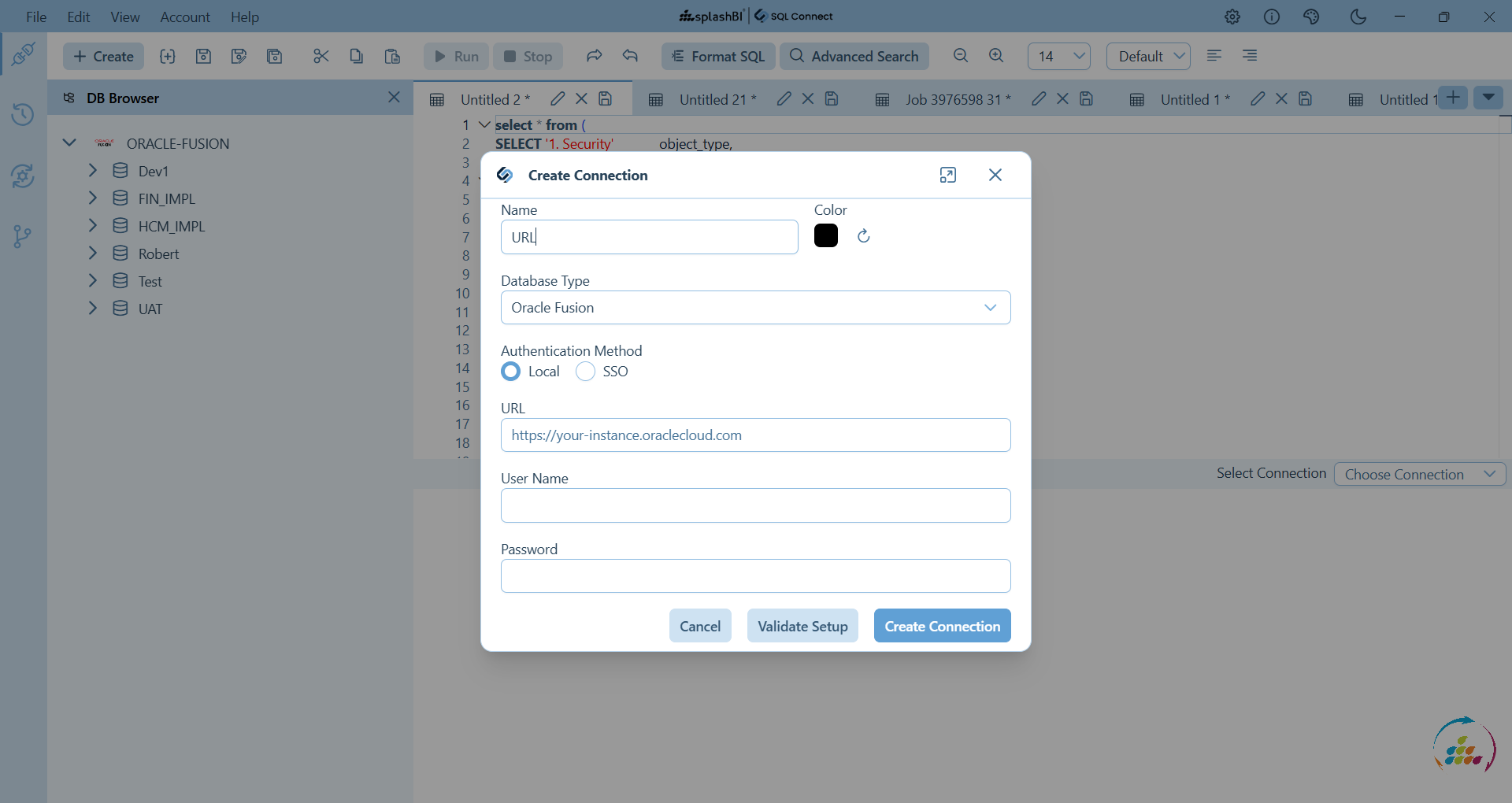Click the Create toolbar button

pyautogui.click(x=103, y=56)
